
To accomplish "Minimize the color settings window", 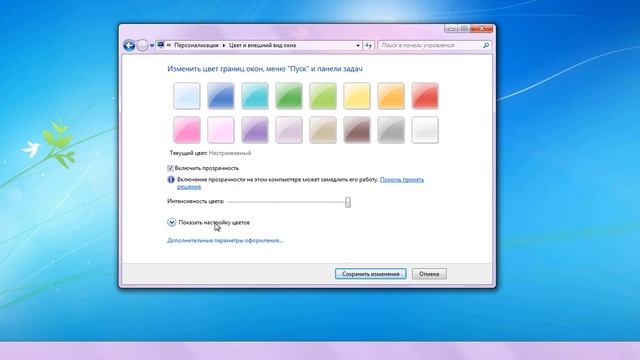I will (451, 29).
